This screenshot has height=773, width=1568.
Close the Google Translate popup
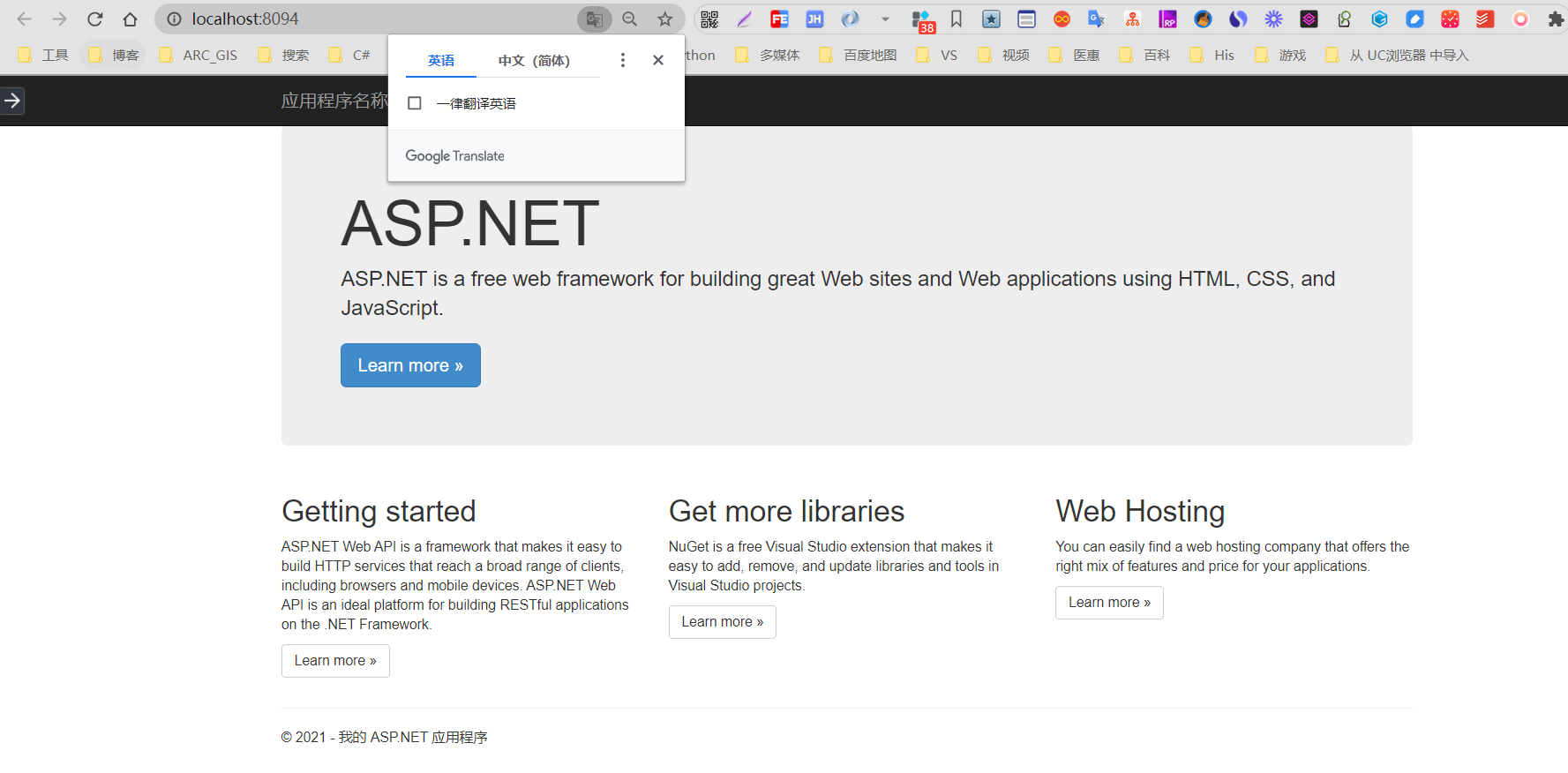click(x=658, y=60)
